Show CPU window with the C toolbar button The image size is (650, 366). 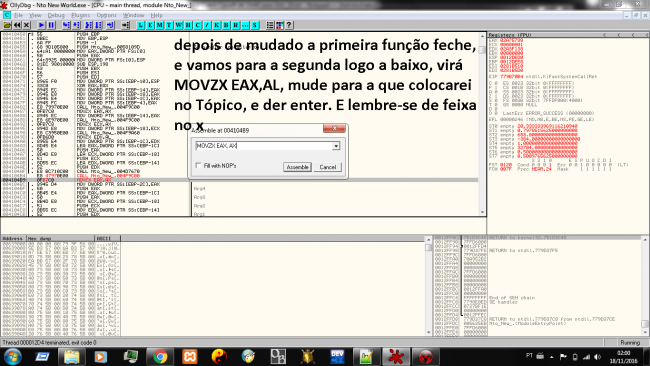pos(198,25)
